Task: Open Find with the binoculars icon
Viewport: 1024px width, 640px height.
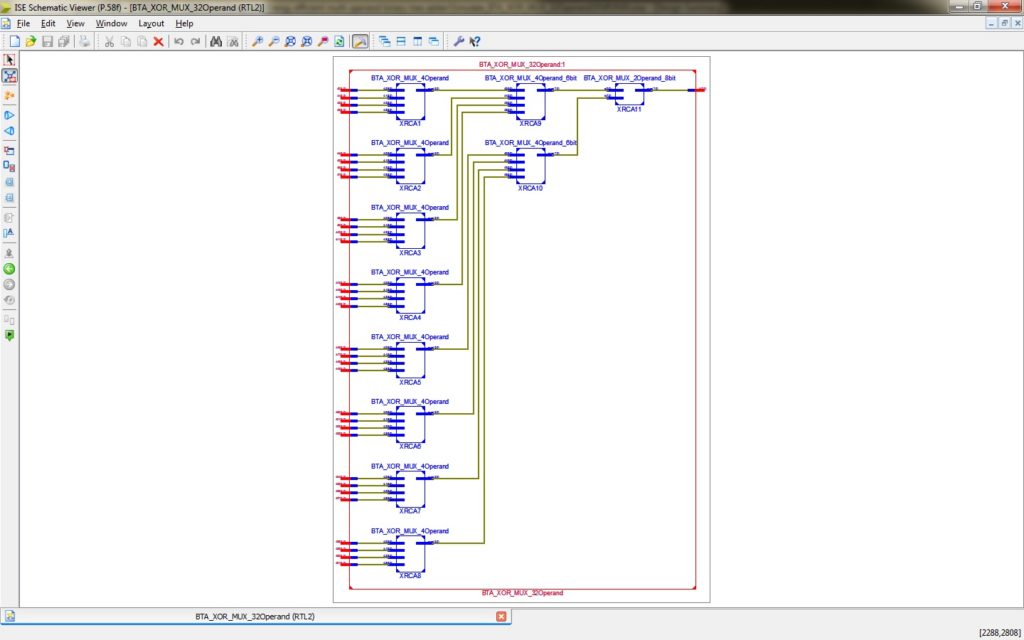Action: (215, 41)
